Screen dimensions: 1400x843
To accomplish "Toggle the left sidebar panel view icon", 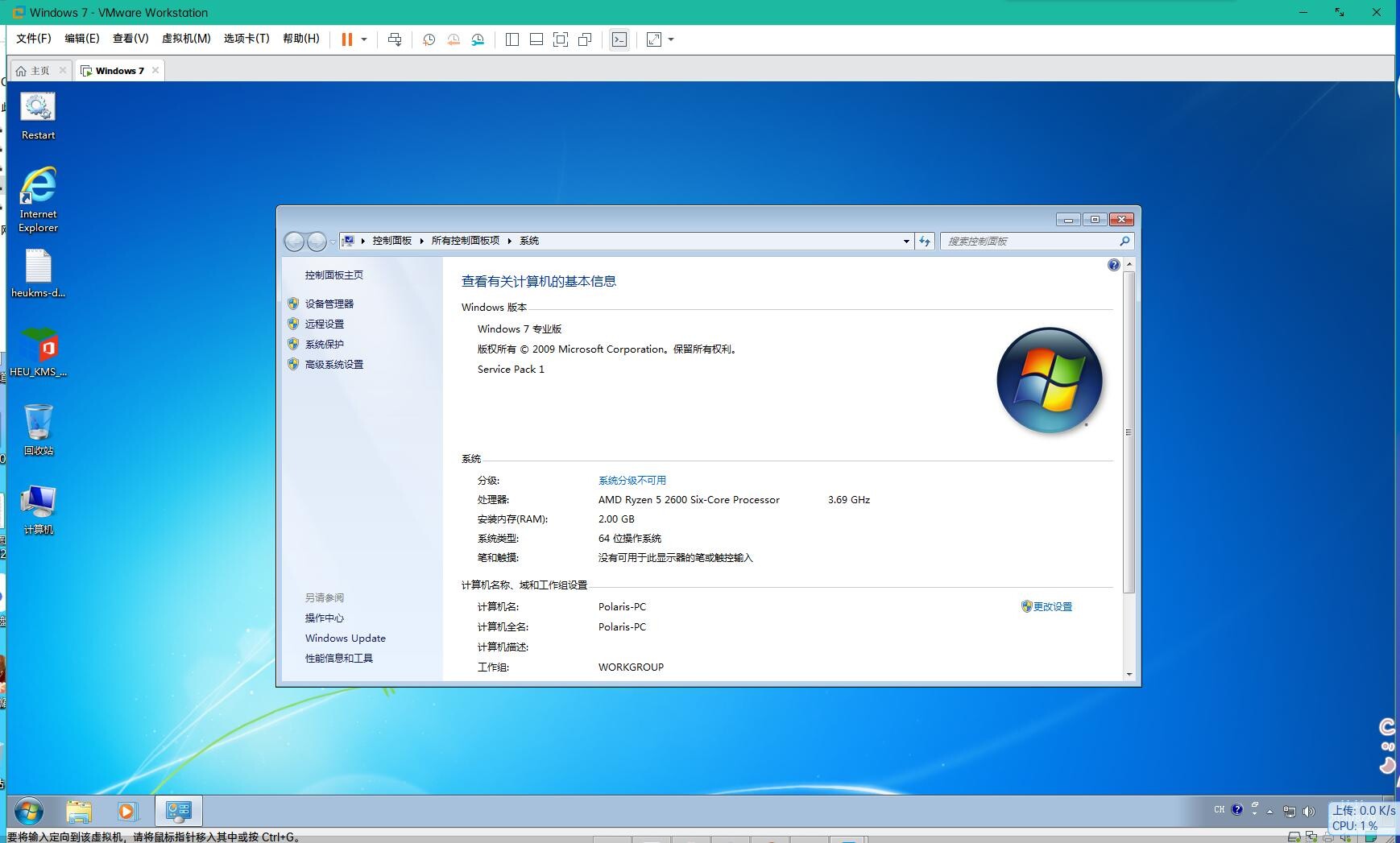I will (512, 39).
